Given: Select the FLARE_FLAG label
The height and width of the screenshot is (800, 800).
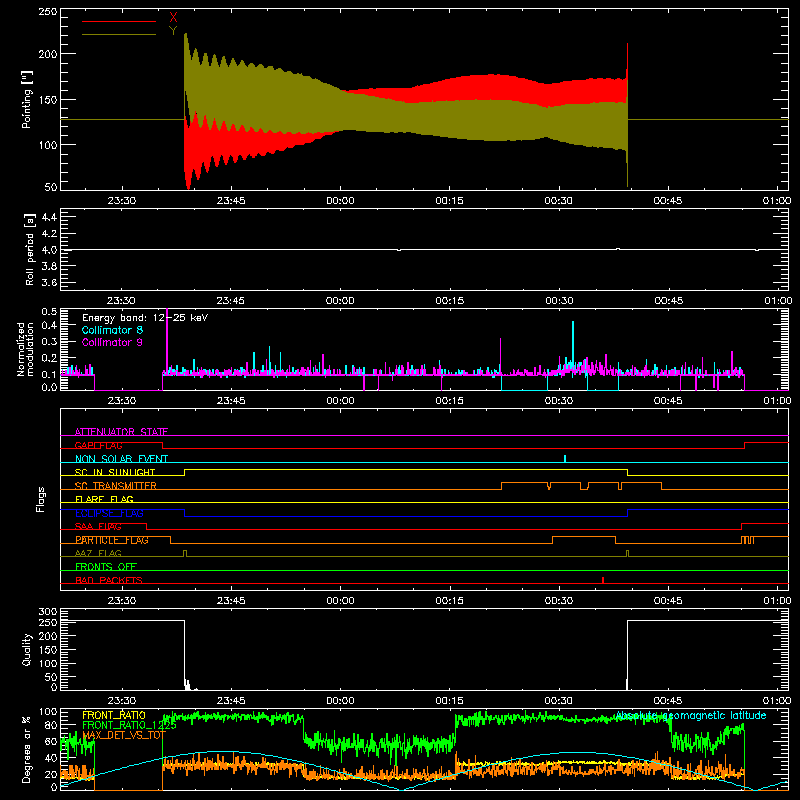Looking at the screenshot, I should [104, 499].
